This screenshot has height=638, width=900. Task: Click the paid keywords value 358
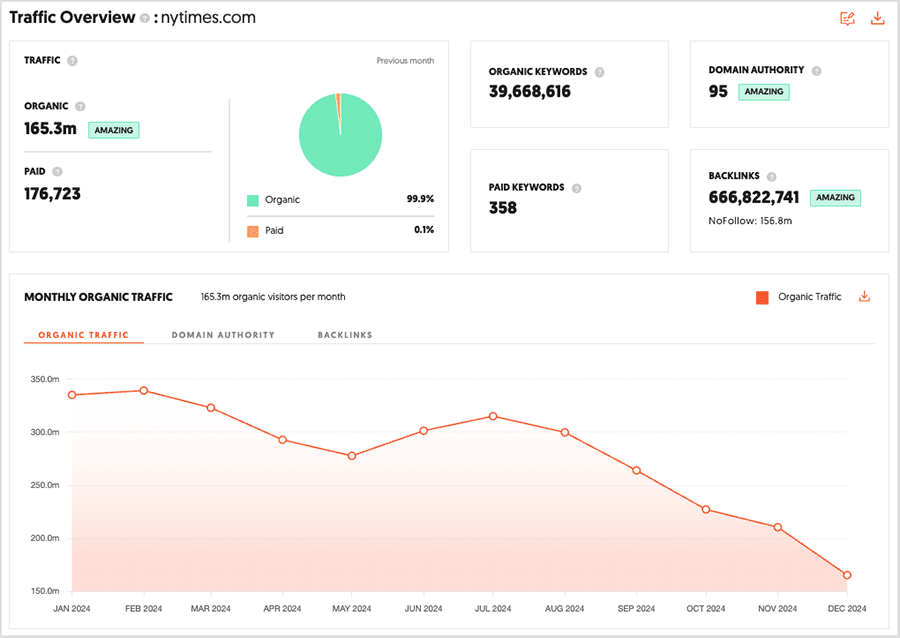point(503,208)
